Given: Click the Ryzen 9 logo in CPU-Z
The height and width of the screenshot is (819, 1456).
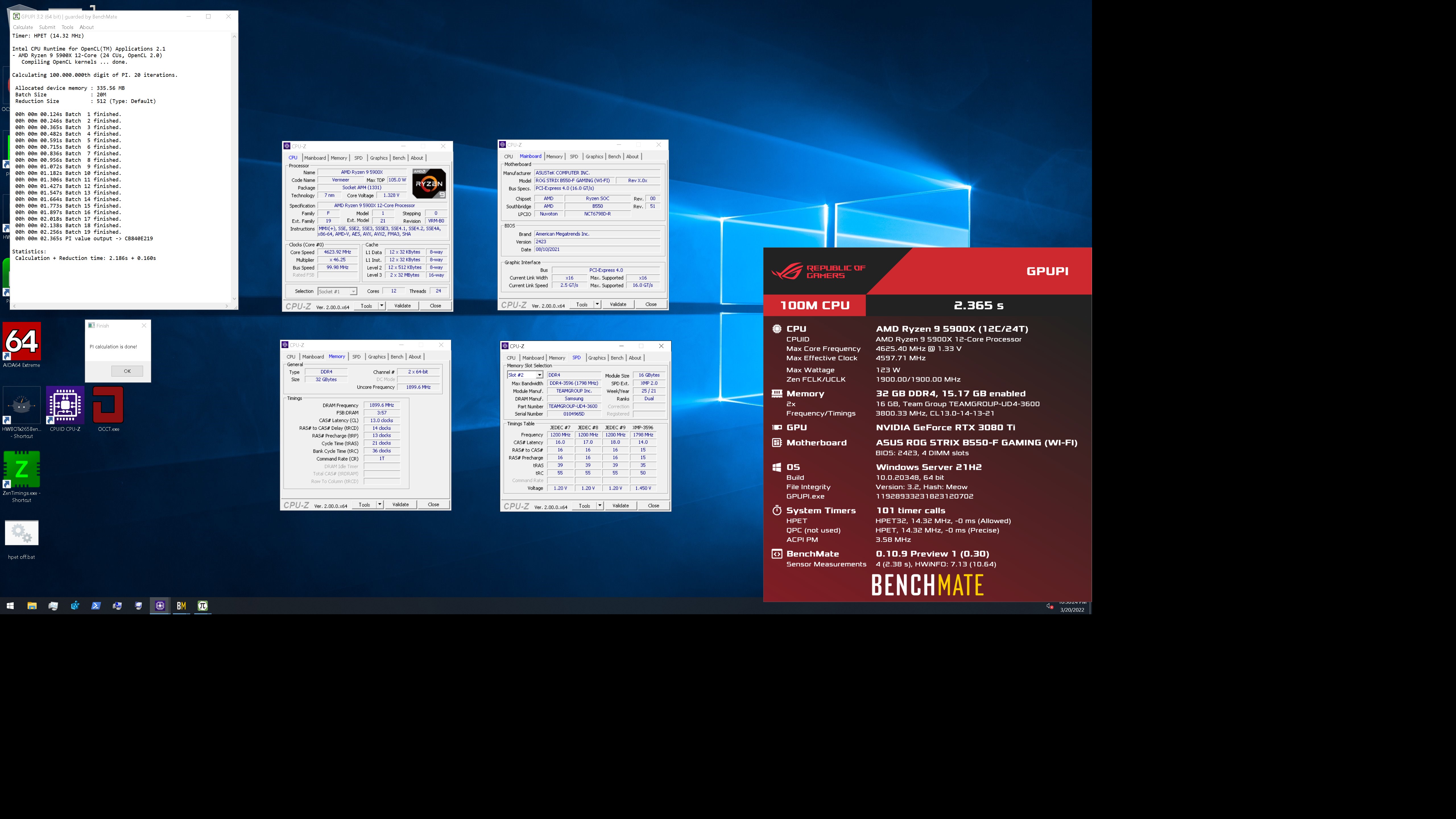Looking at the screenshot, I should click(429, 183).
